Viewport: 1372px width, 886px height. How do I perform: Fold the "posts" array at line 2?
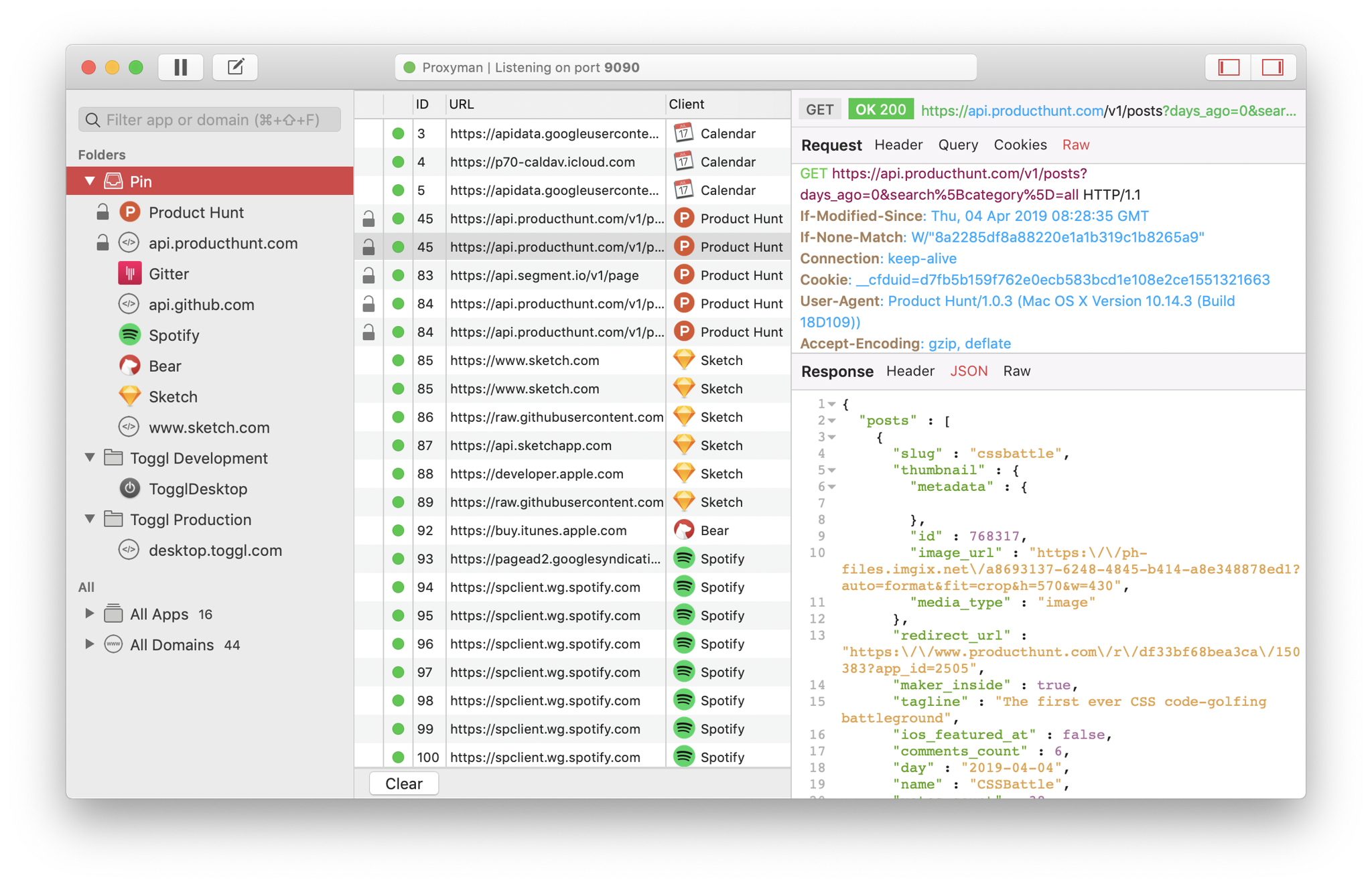831,421
